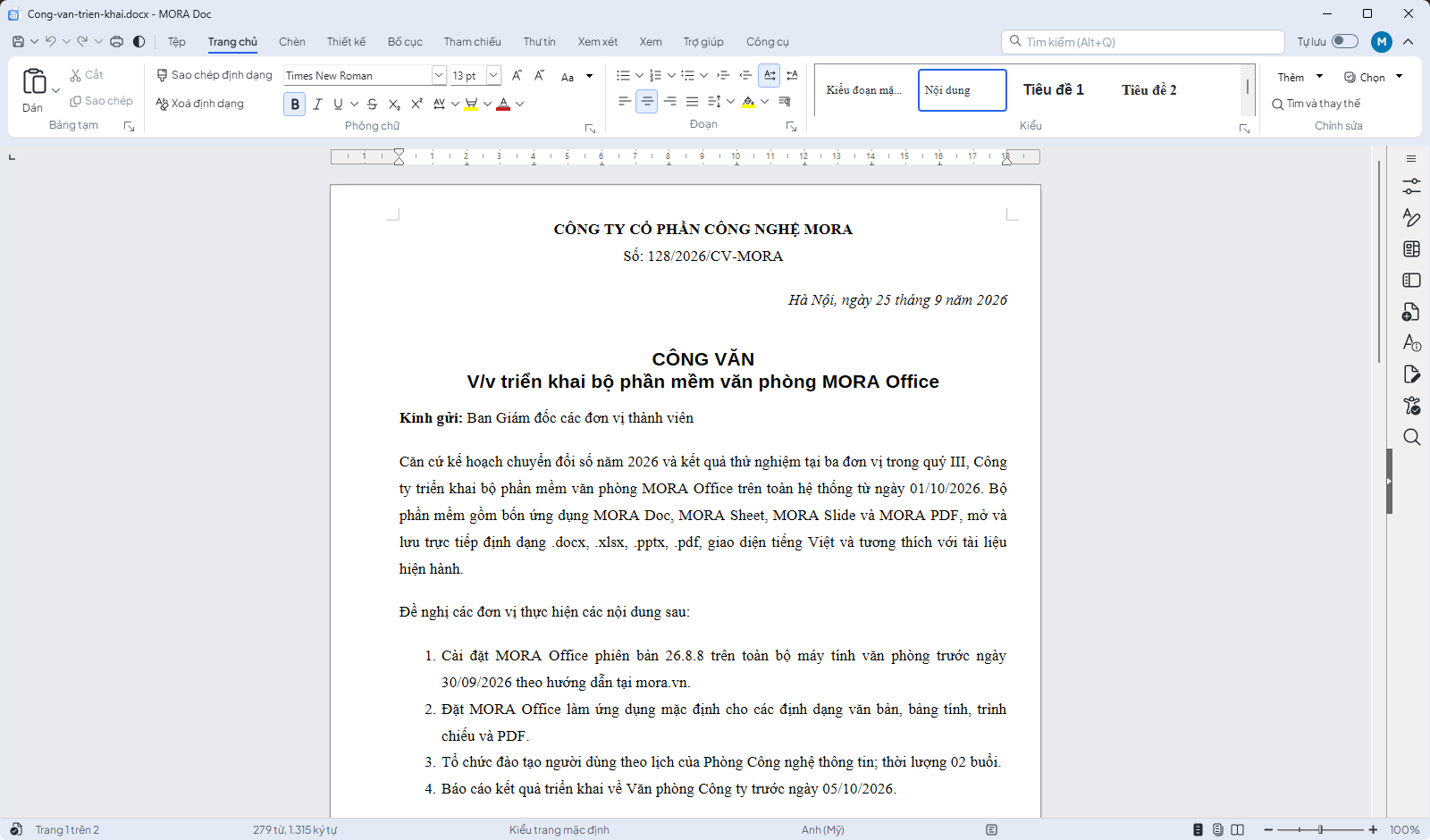Viewport: 1430px width, 840px height.
Task: Open the font color dropdown arrow
Action: click(x=520, y=105)
